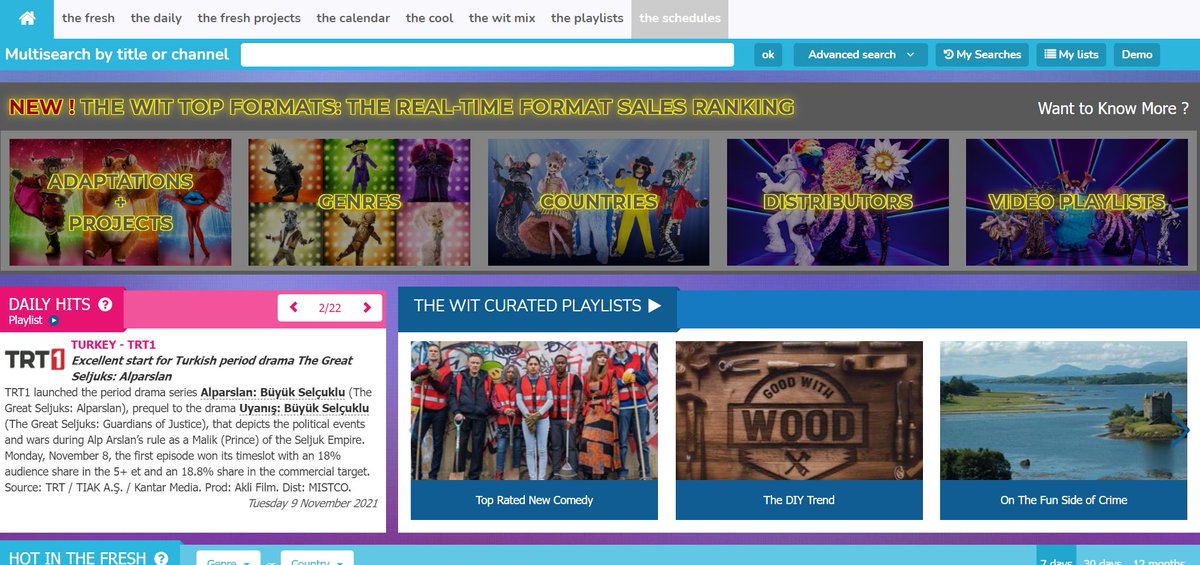Image resolution: width=1200 pixels, height=565 pixels.
Task: Expand the Advanced search dropdown
Action: point(861,55)
